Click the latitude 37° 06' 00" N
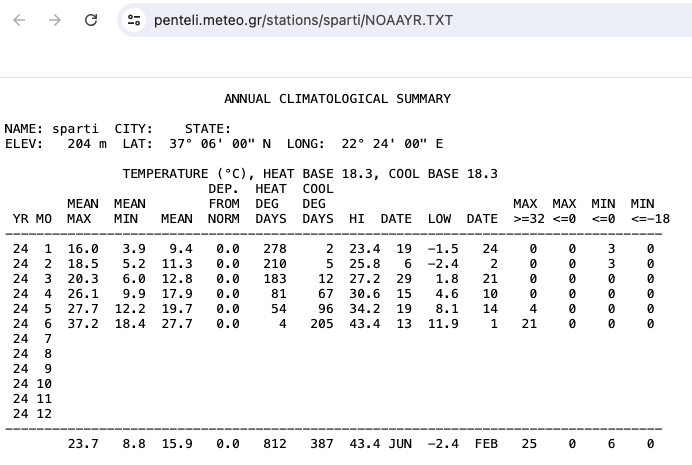The width and height of the screenshot is (692, 465). [x=220, y=144]
